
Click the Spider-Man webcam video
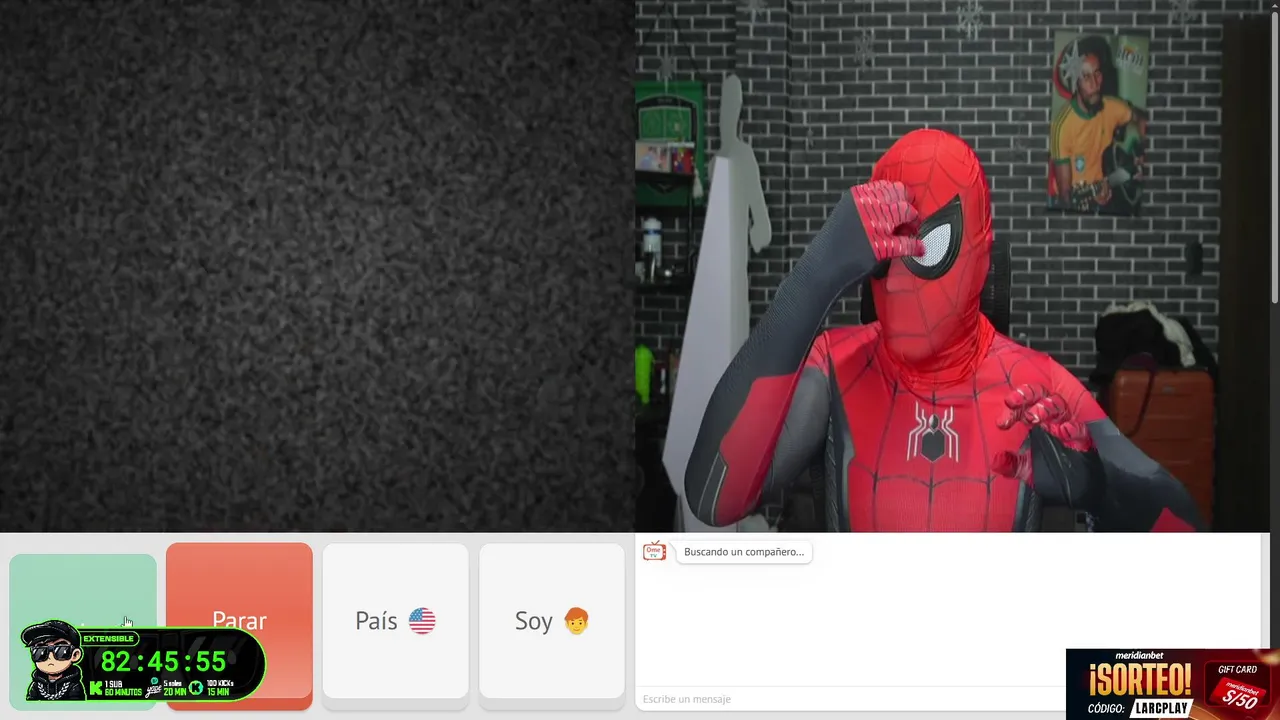click(952, 266)
